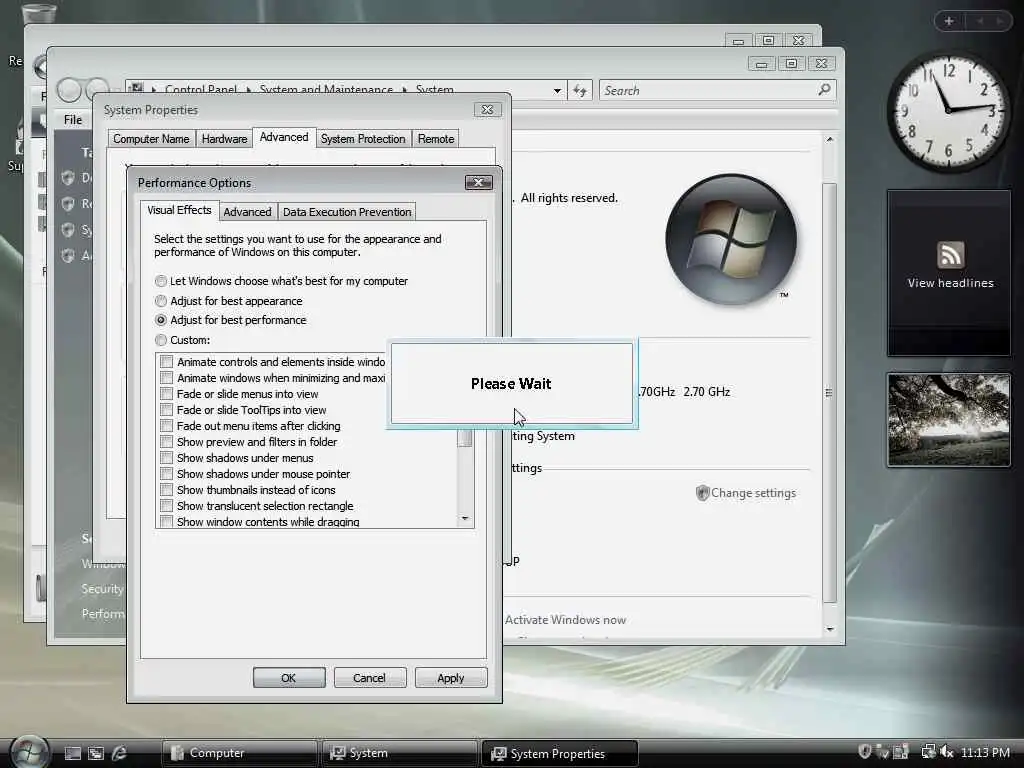Click the 11:13 PM taskbar clock
1024x768 pixels.
[985, 752]
